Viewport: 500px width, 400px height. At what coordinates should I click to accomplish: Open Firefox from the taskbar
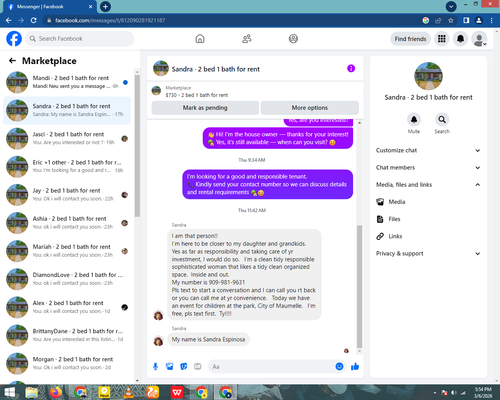[x=56, y=392]
